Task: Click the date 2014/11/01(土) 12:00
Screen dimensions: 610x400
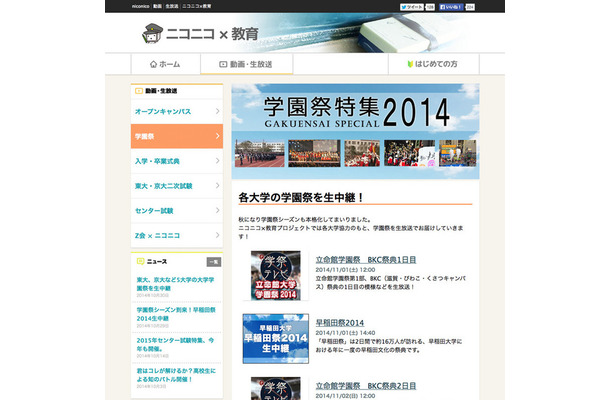Action: point(345,270)
